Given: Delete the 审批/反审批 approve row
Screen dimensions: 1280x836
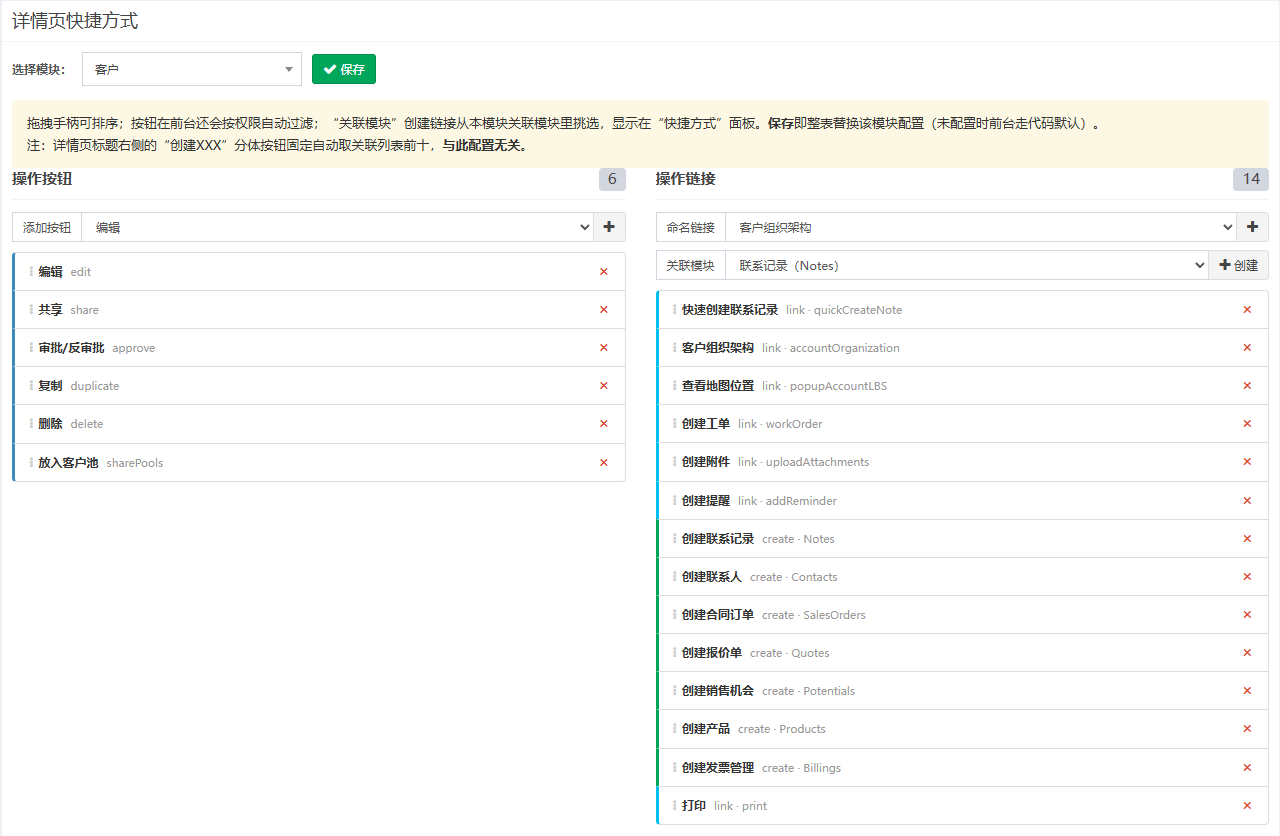Looking at the screenshot, I should [603, 348].
